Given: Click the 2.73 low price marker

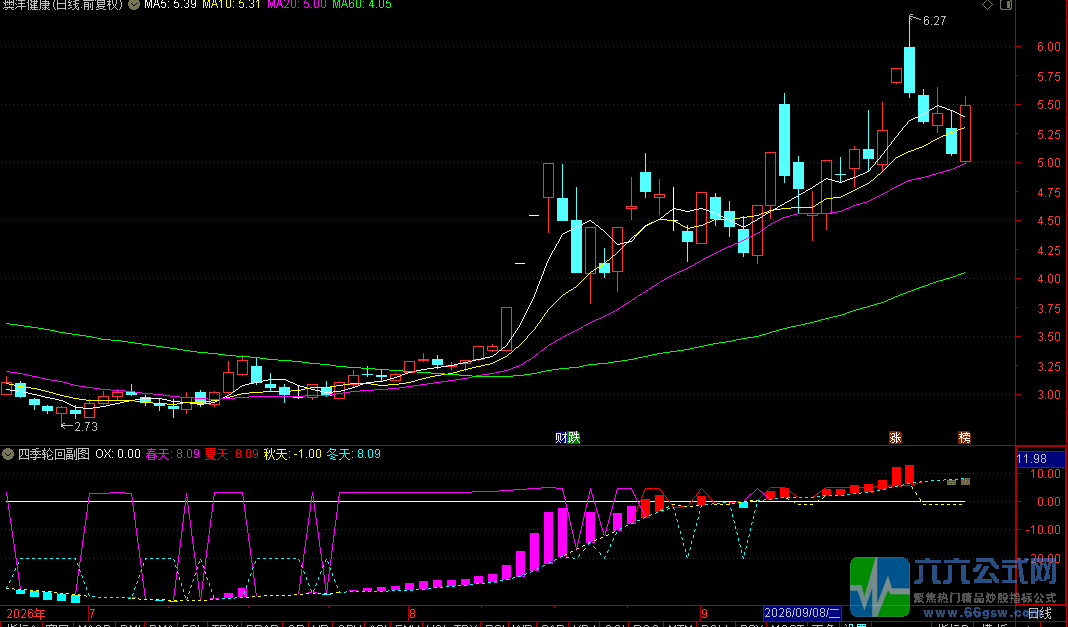Looking at the screenshot, I should click(x=86, y=427).
